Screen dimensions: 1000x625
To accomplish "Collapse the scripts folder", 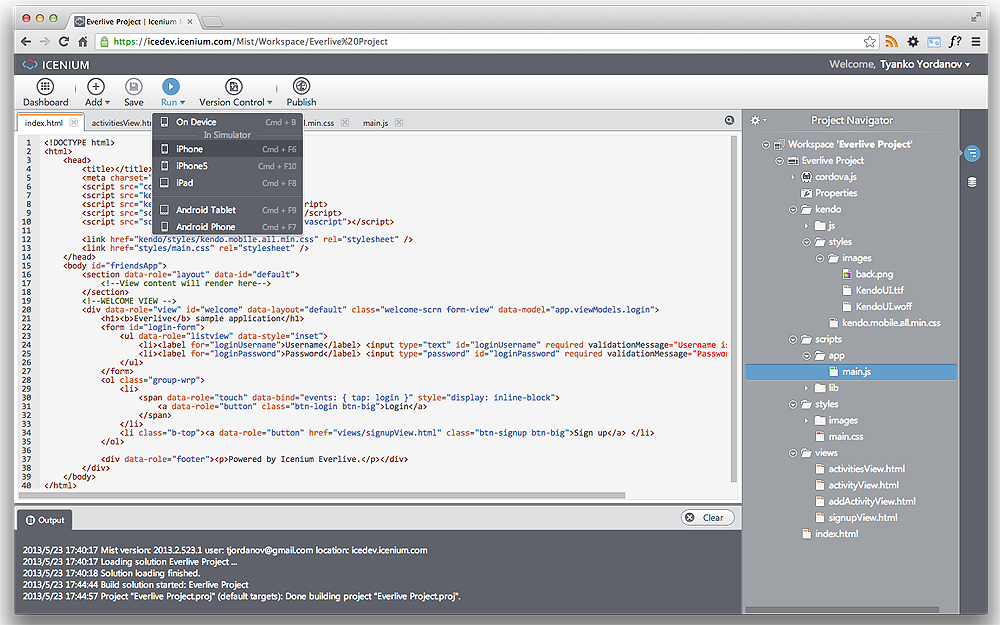I will (x=793, y=340).
